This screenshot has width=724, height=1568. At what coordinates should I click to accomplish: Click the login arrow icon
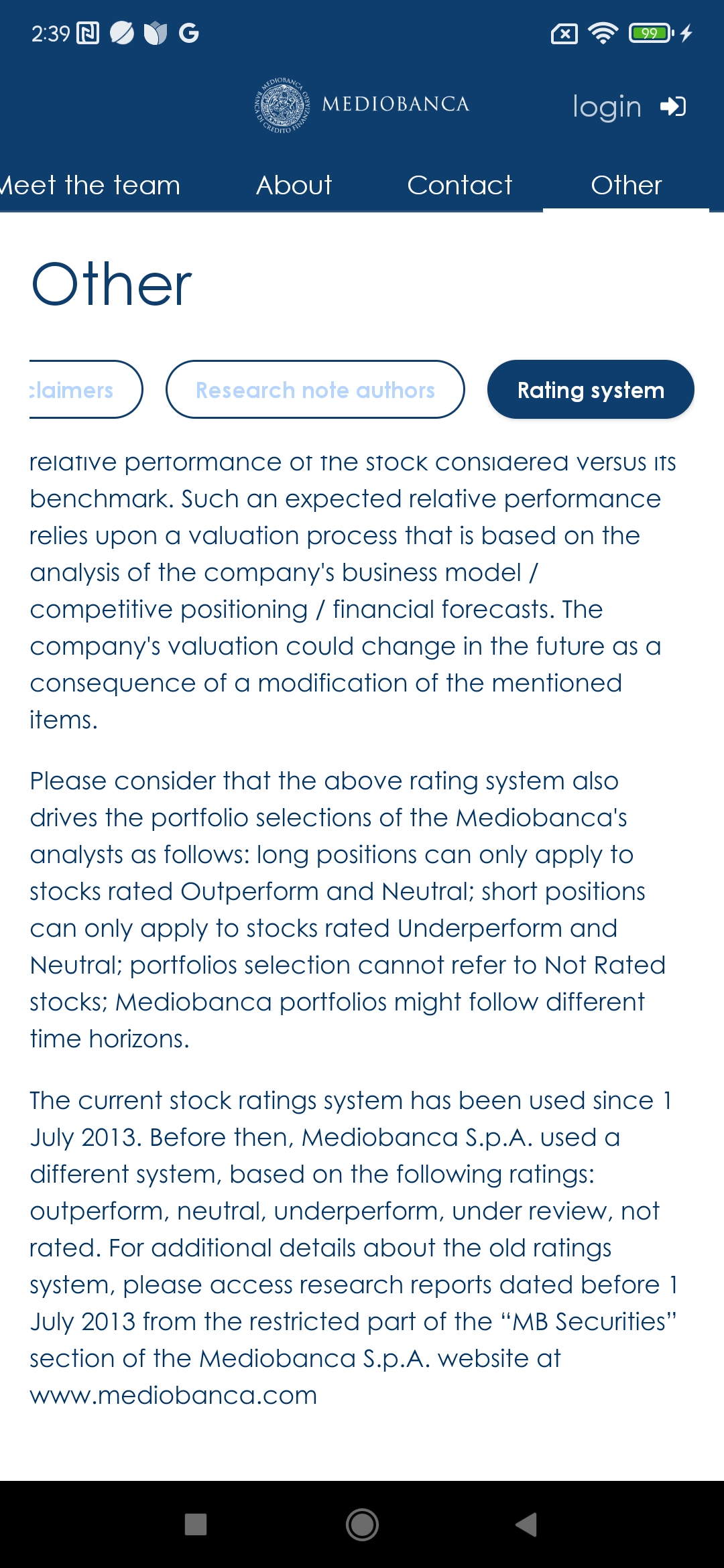coord(673,106)
